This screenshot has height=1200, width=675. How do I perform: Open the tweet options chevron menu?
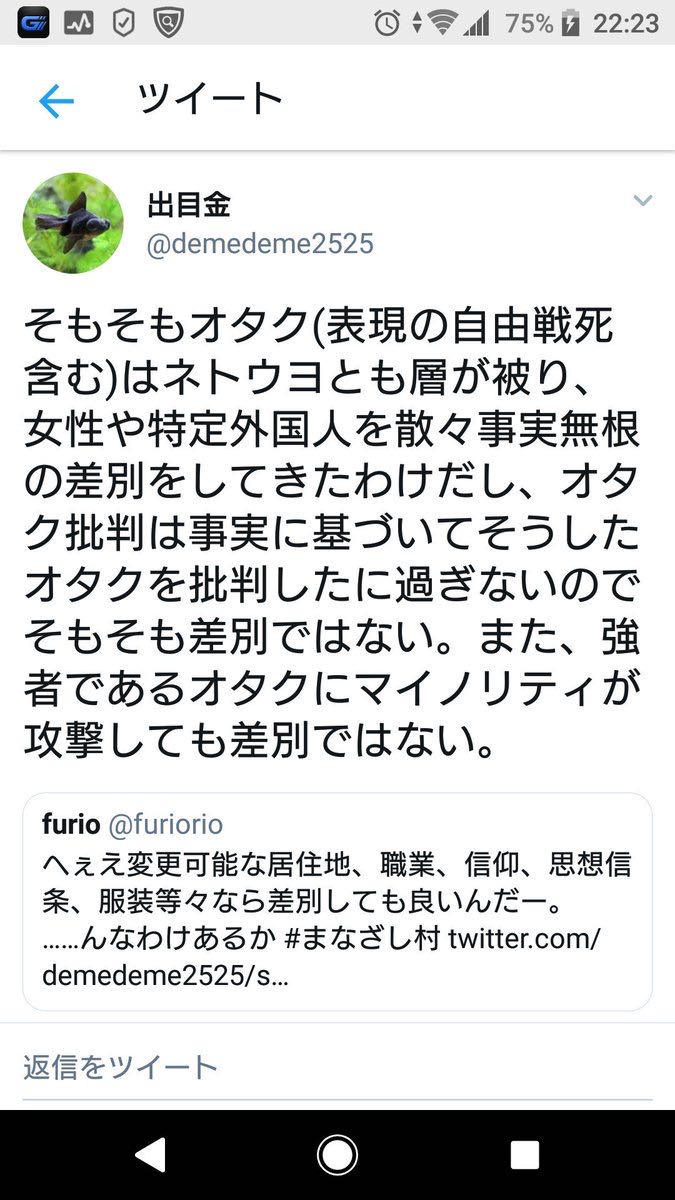(643, 201)
